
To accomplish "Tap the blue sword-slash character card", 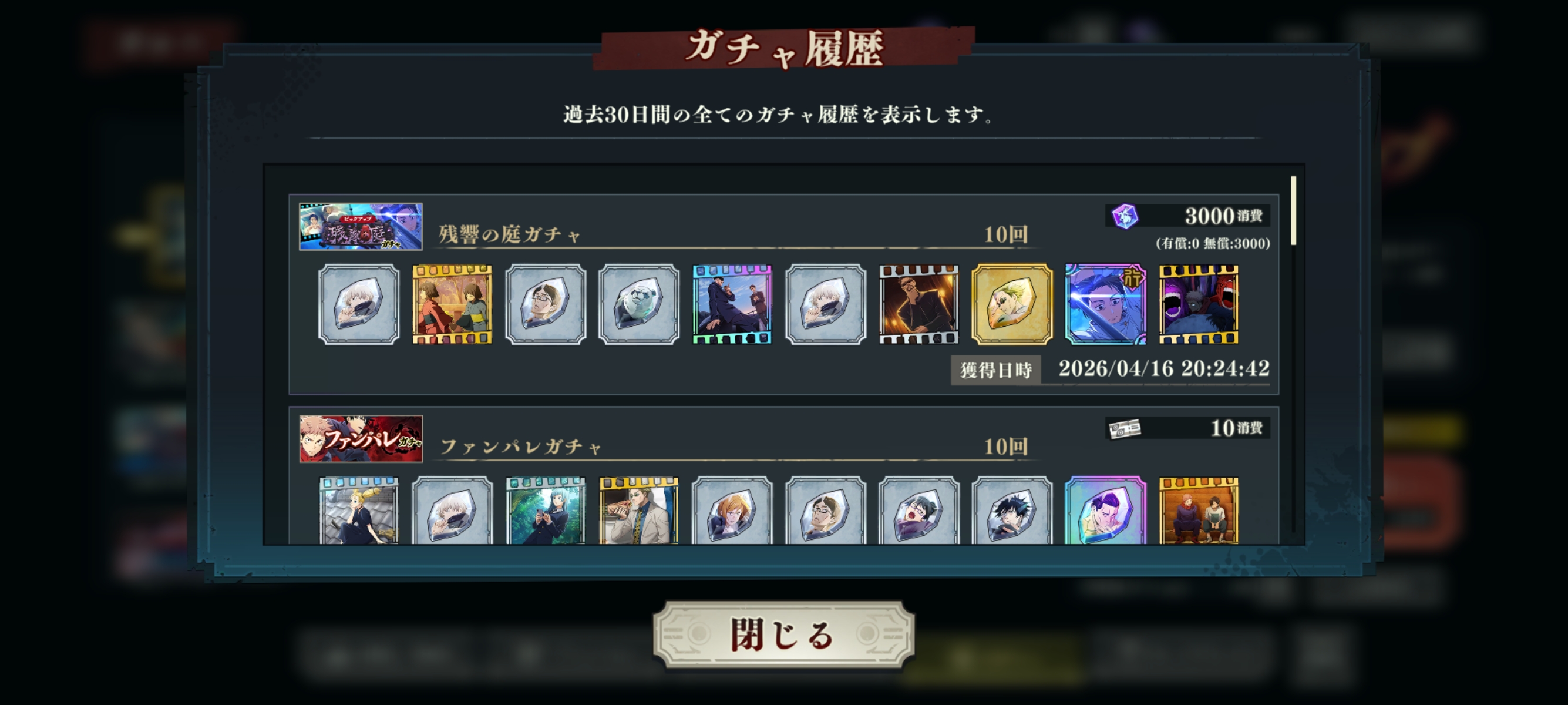I will click(1105, 304).
